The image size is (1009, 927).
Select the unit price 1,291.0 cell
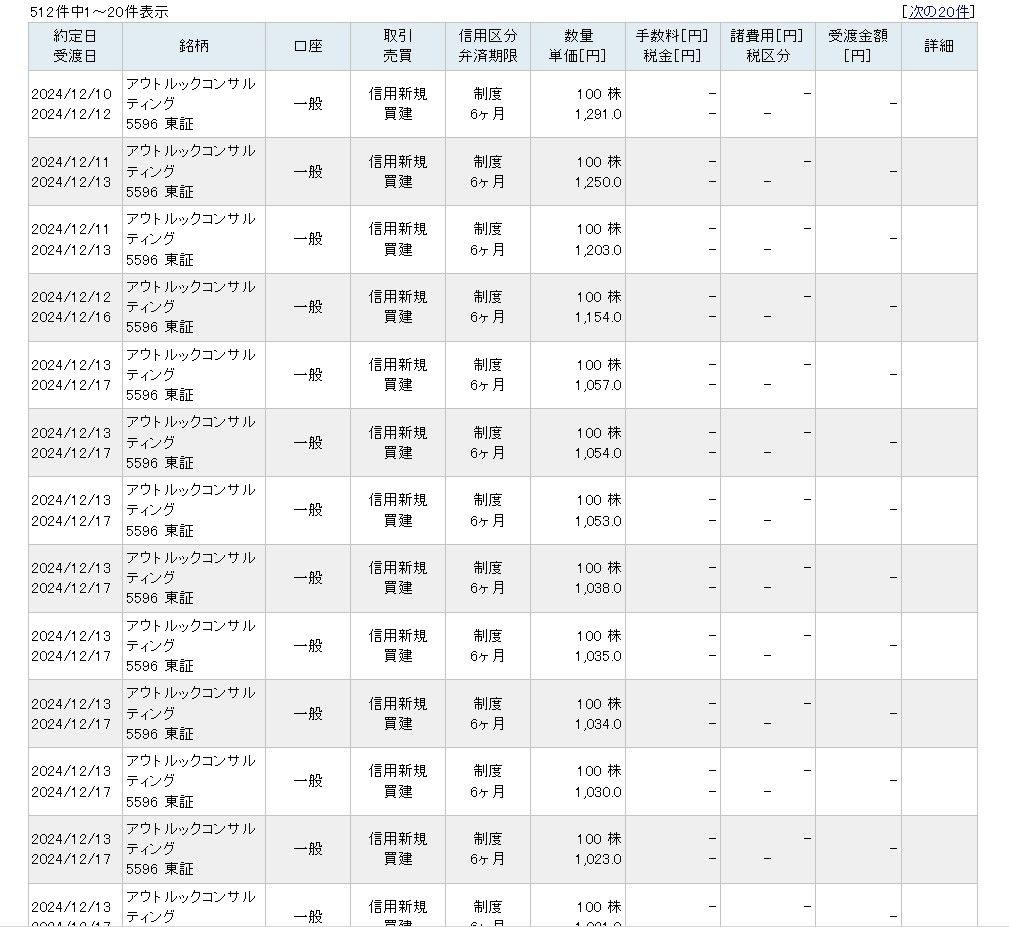tap(598, 114)
